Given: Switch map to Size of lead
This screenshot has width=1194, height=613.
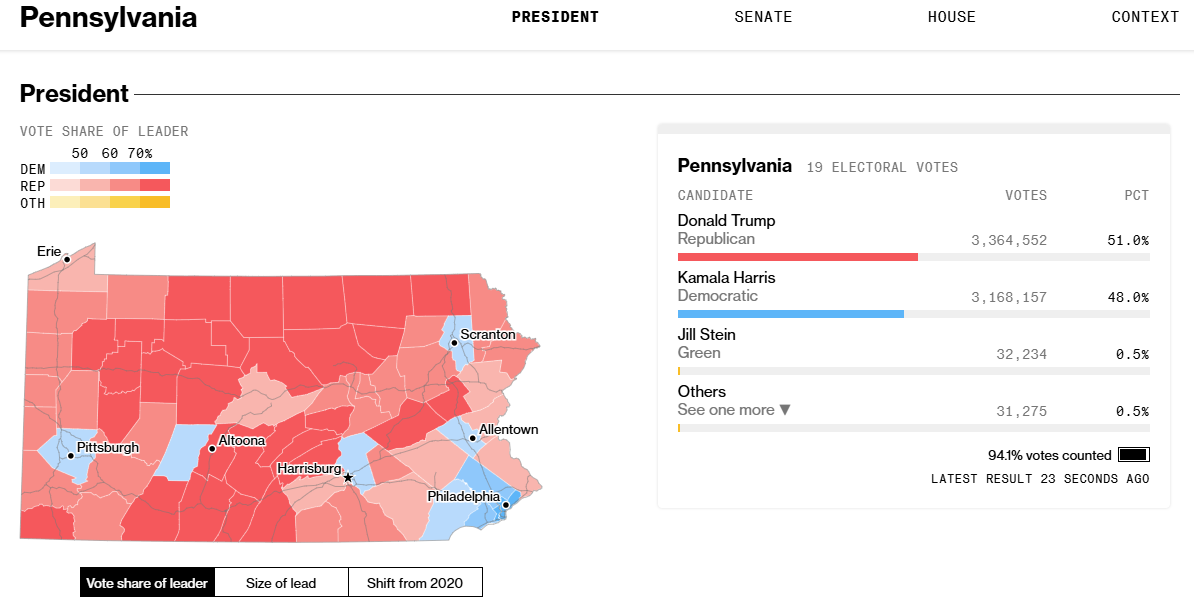Looking at the screenshot, I should pyautogui.click(x=281, y=583).
